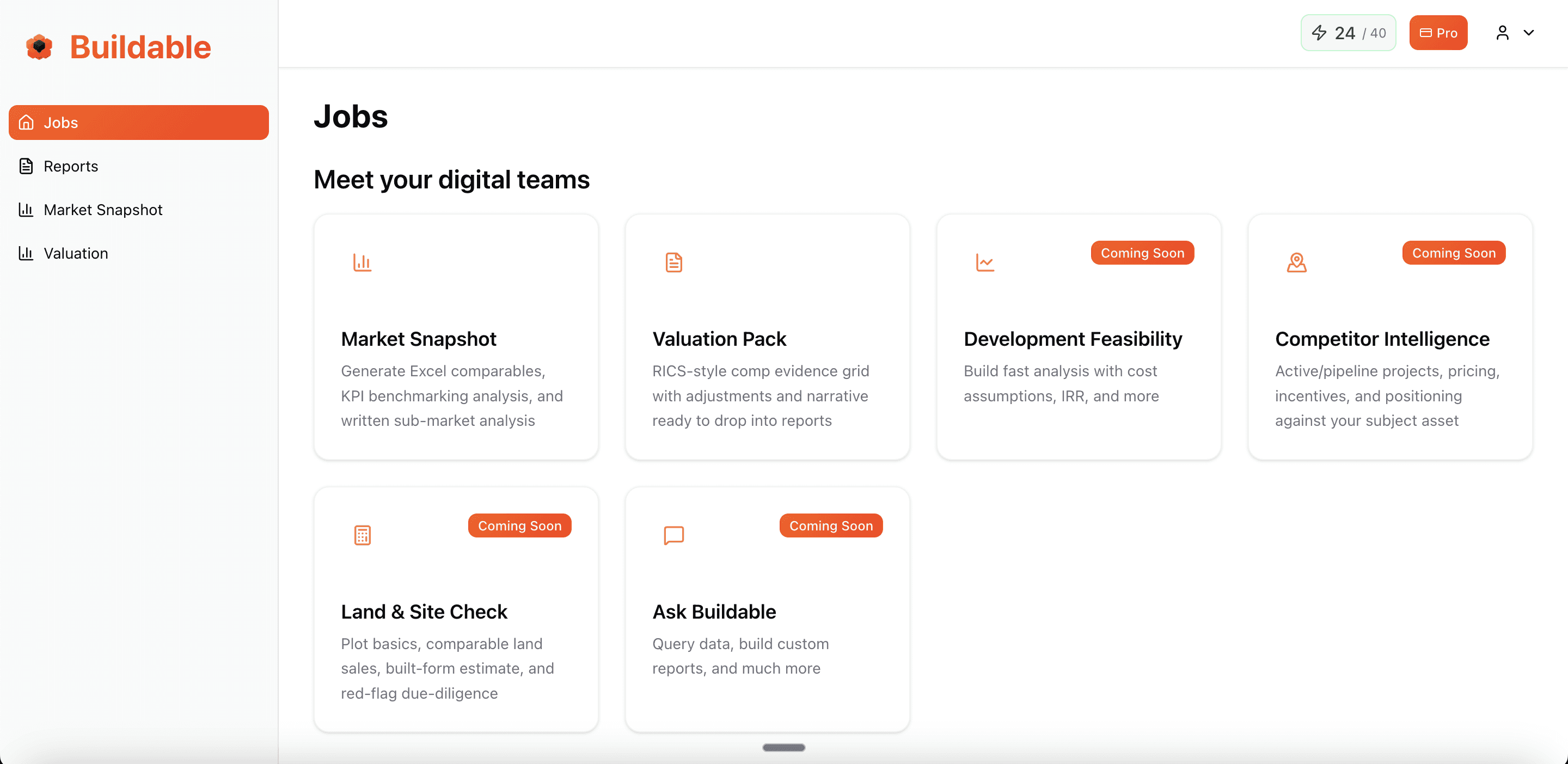
Task: Click the Pro plan button
Action: [x=1438, y=33]
